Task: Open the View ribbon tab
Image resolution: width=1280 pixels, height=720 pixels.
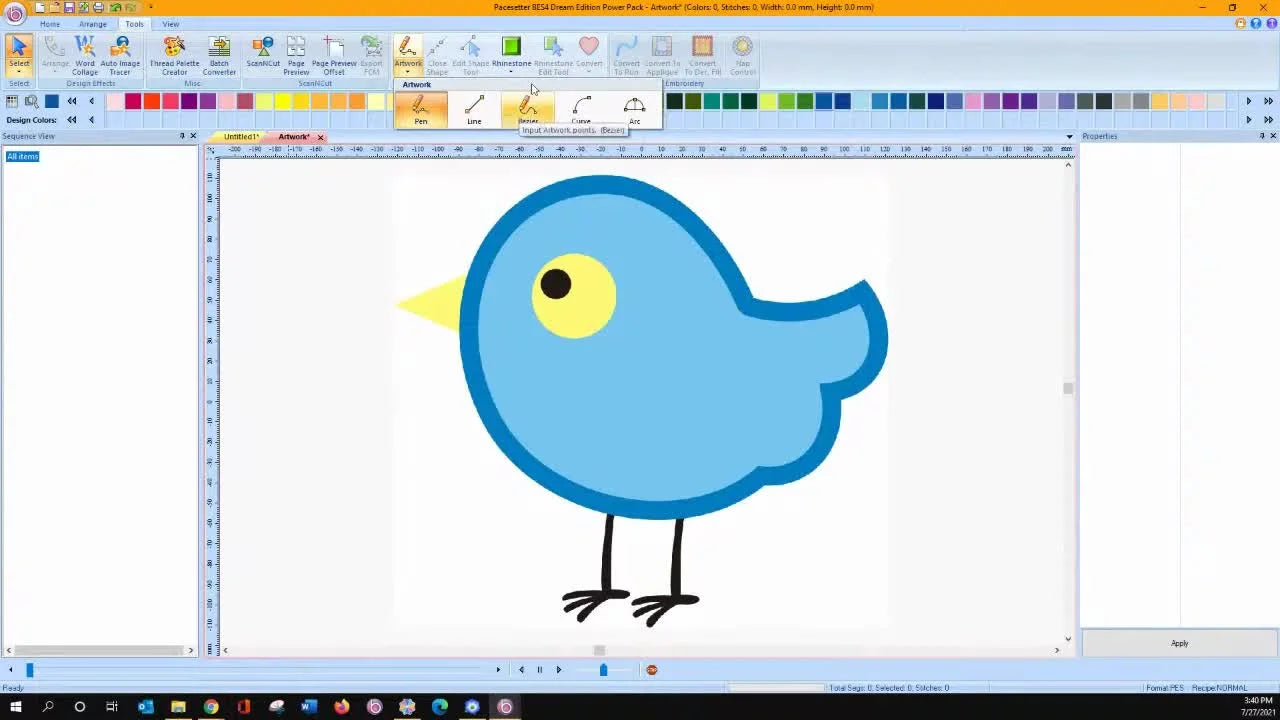Action: pyautogui.click(x=171, y=24)
